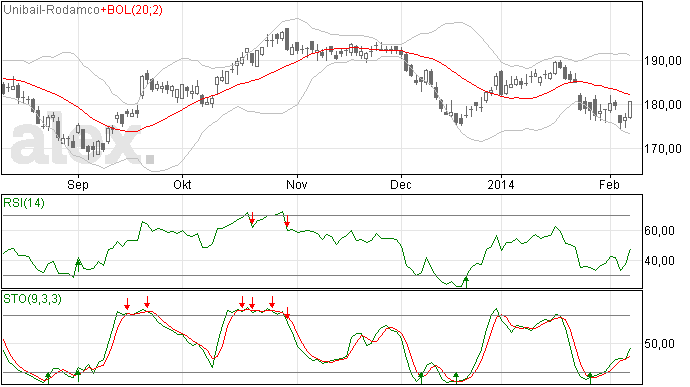The height and width of the screenshot is (387, 690).
Task: Click the RSI(14) indicator label
Action: 24,203
